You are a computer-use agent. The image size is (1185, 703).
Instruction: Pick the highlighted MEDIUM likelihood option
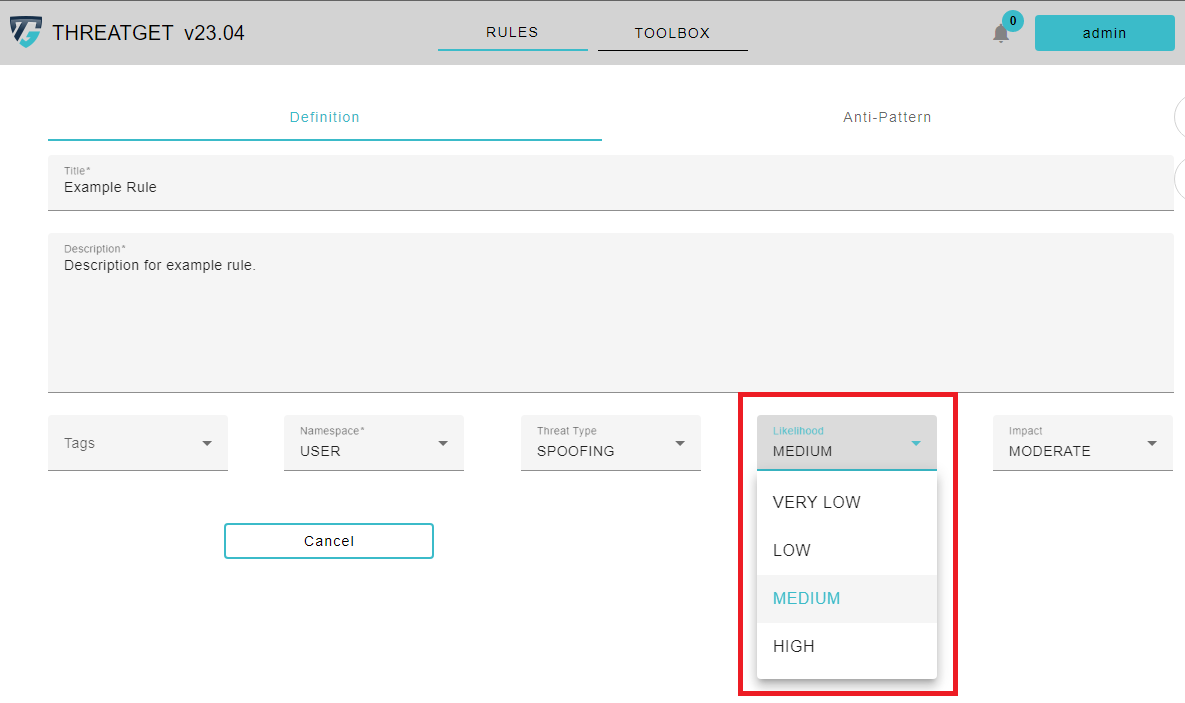pyautogui.click(x=807, y=598)
